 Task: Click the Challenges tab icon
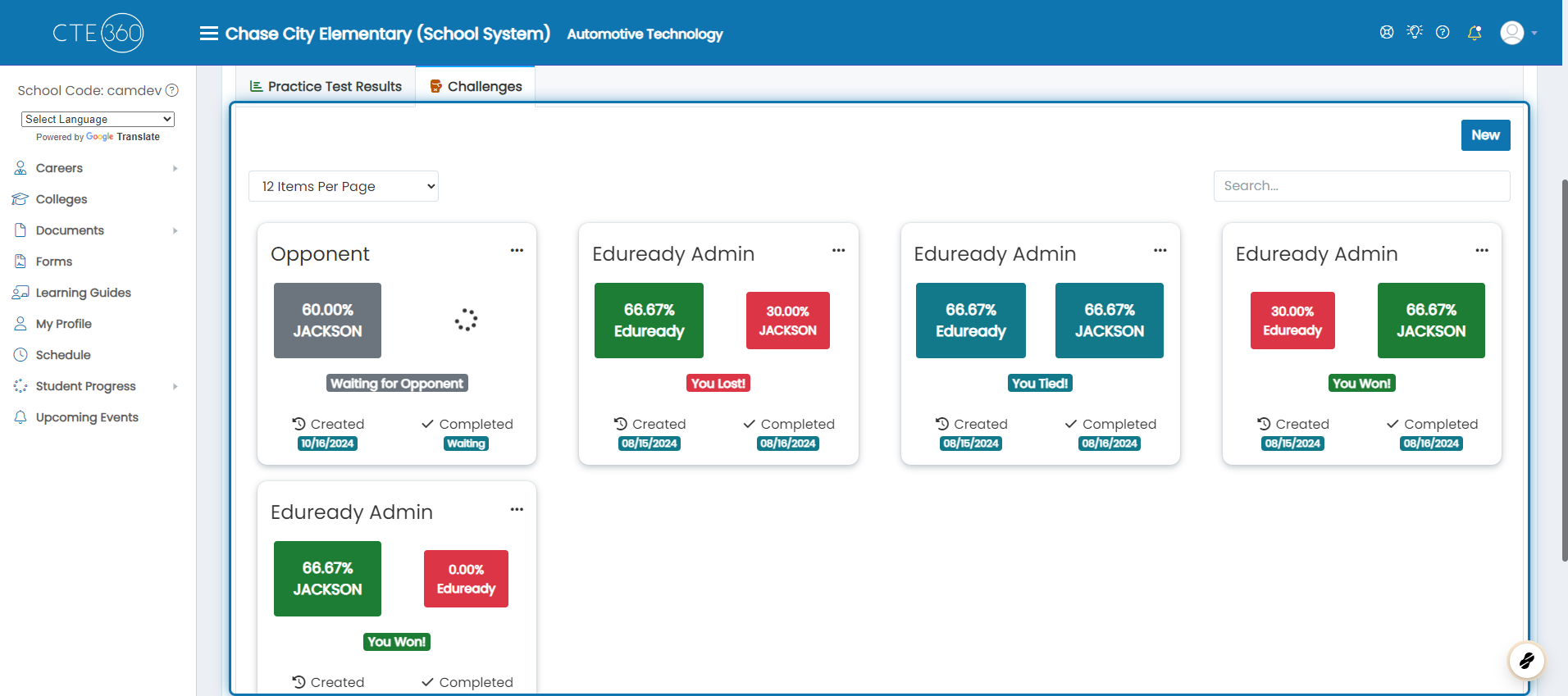(x=436, y=86)
